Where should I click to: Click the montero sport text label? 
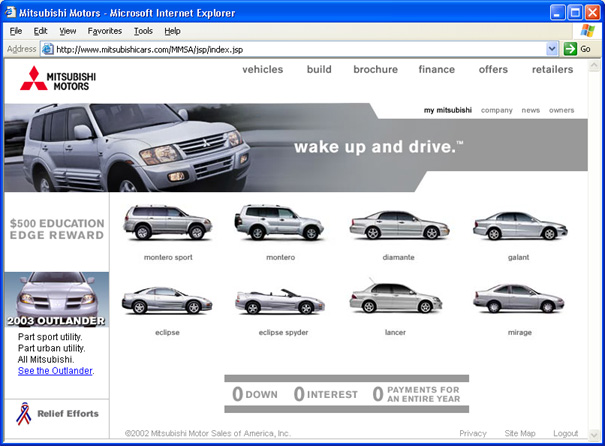(168, 257)
